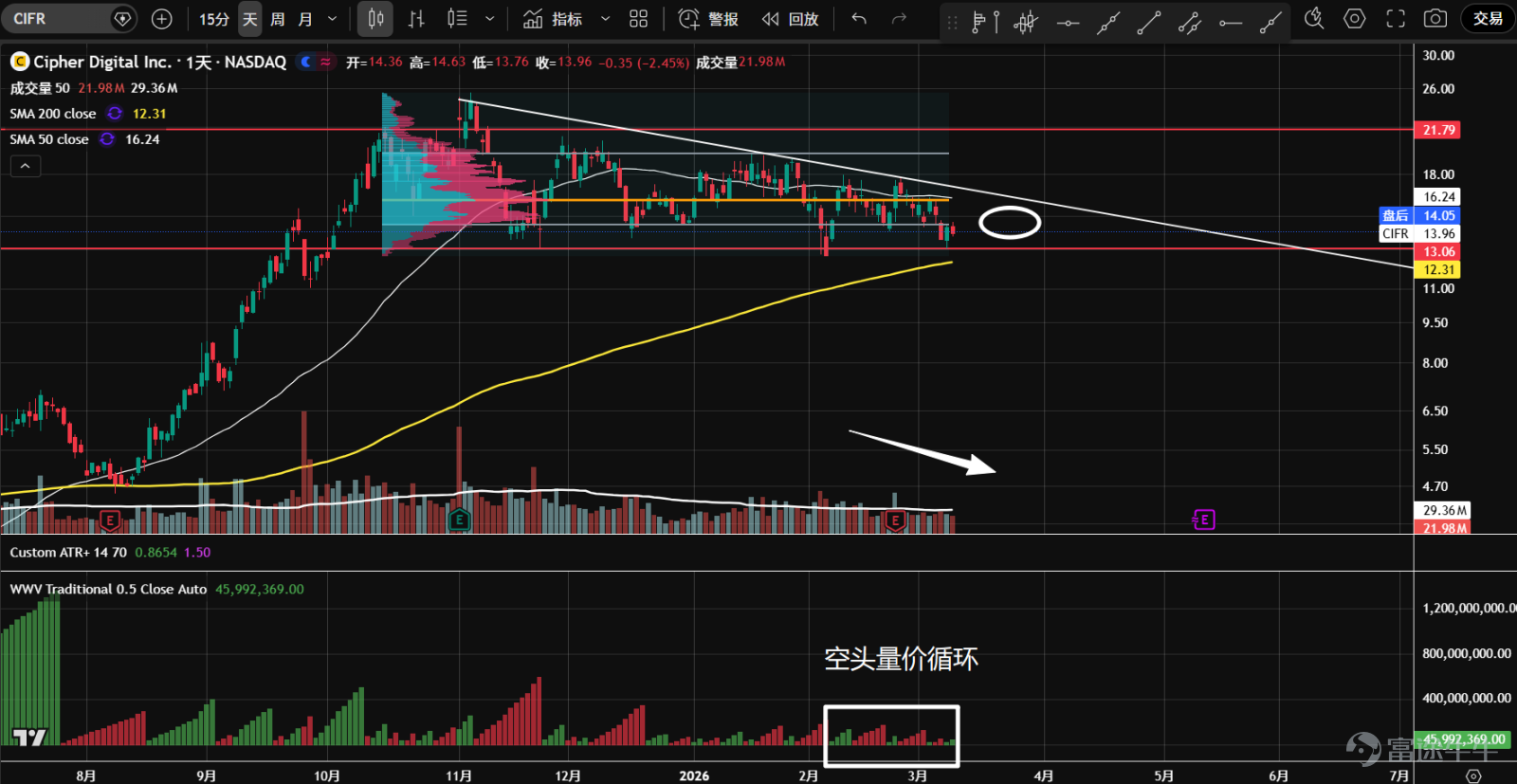Expand the timeframe interval dropdown
This screenshot has height=784, width=1517.
tap(332, 19)
